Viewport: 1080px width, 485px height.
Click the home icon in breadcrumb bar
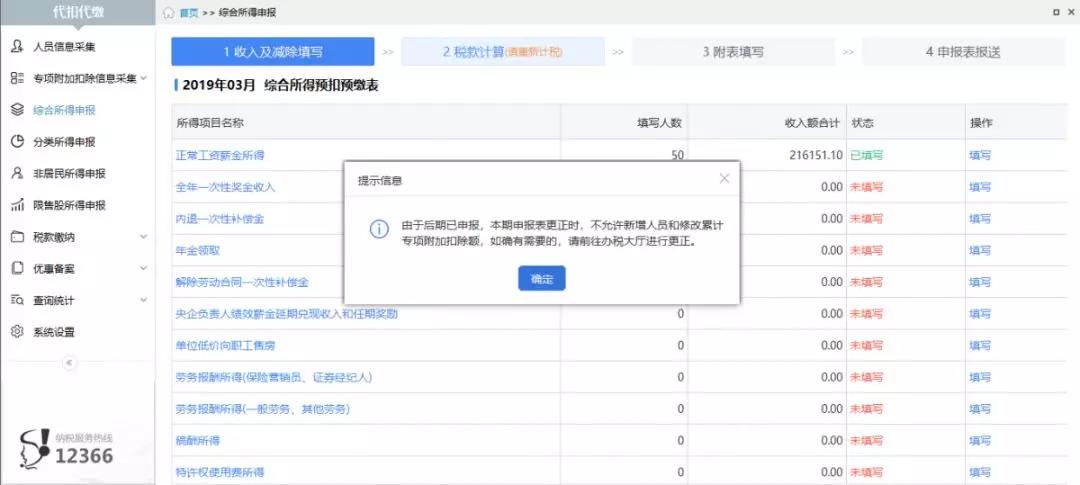[x=169, y=13]
